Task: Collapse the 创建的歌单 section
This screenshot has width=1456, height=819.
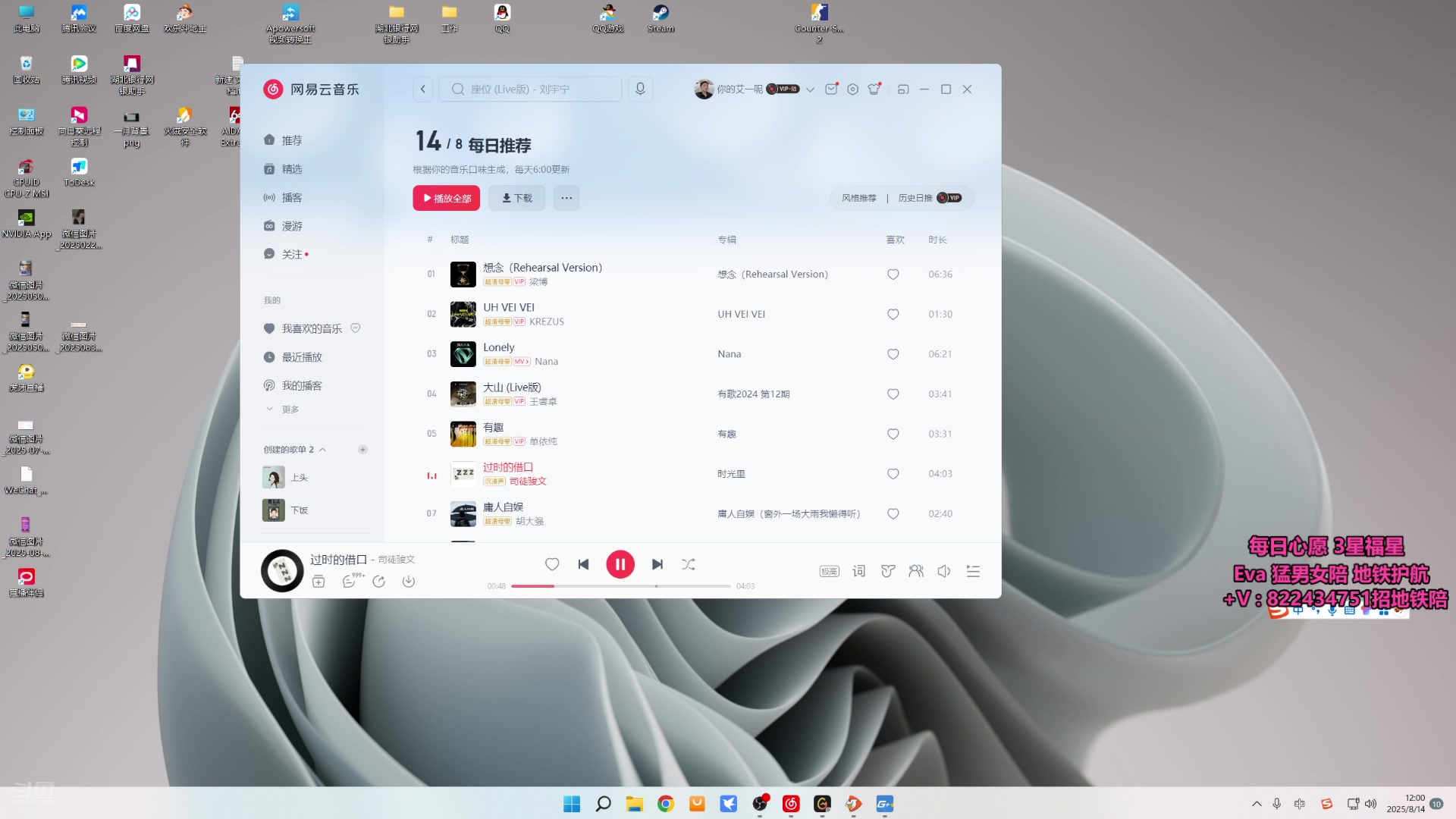Action: click(x=323, y=450)
